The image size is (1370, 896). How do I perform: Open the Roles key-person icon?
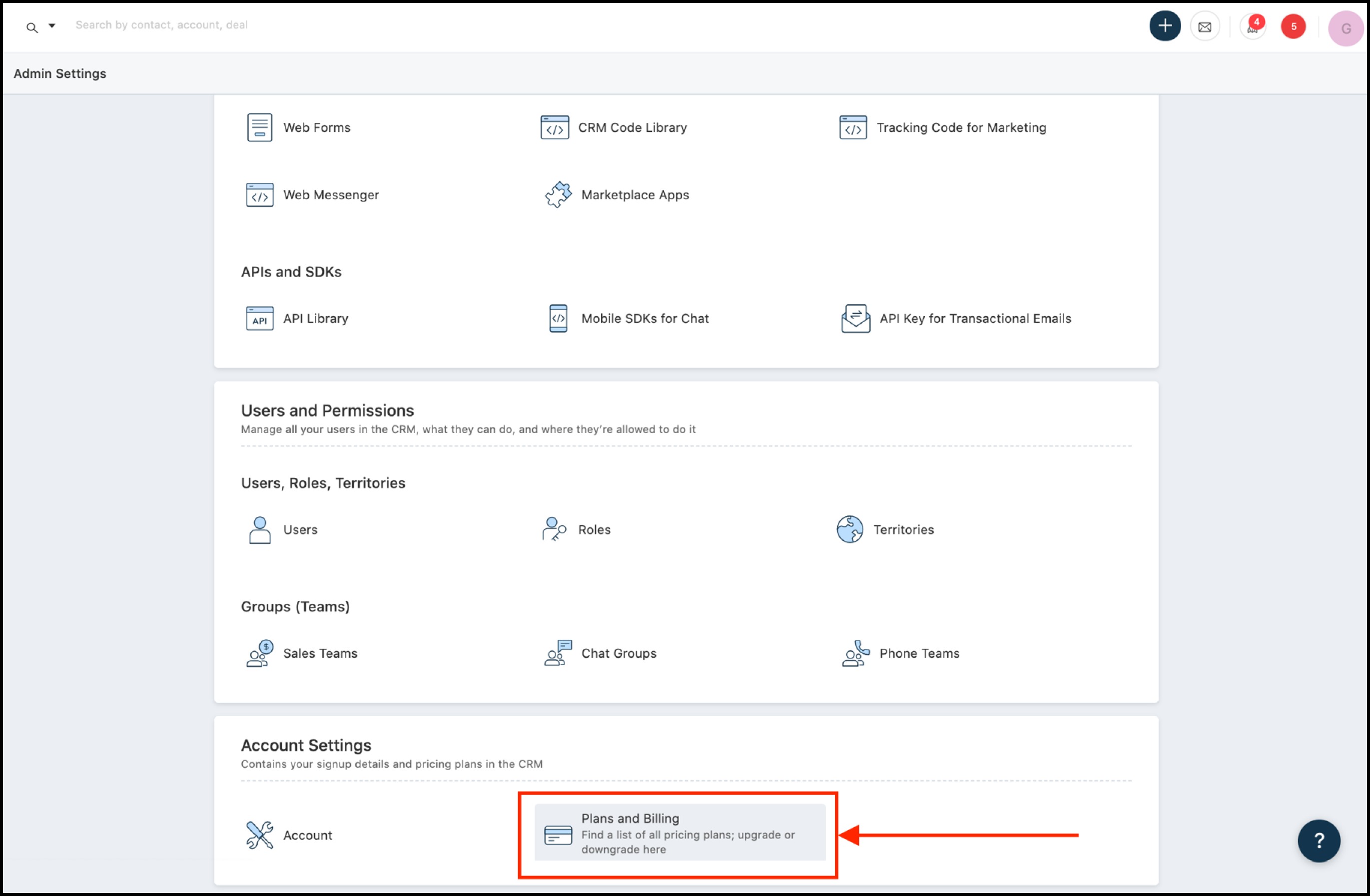click(554, 529)
